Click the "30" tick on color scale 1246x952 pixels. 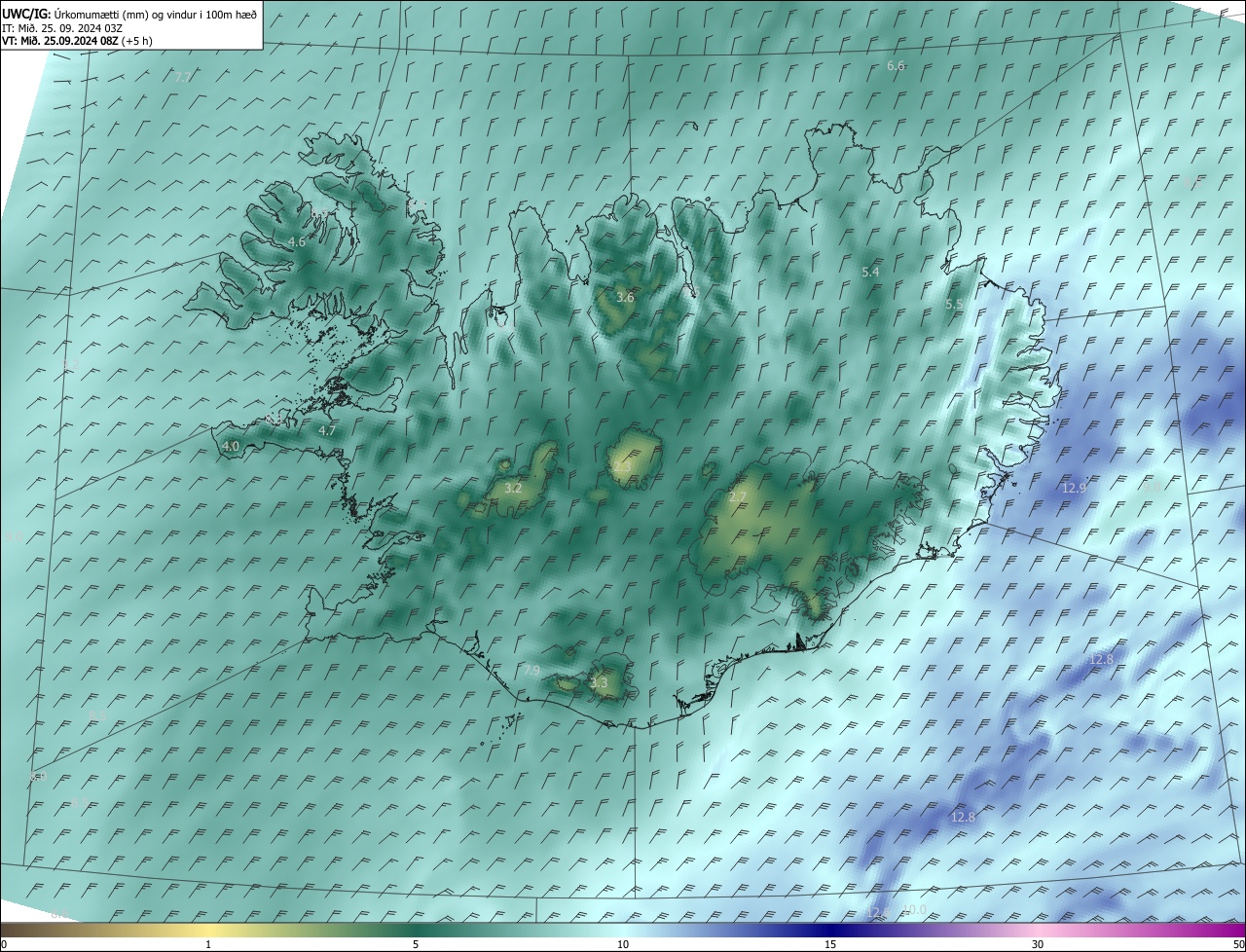point(1038,944)
